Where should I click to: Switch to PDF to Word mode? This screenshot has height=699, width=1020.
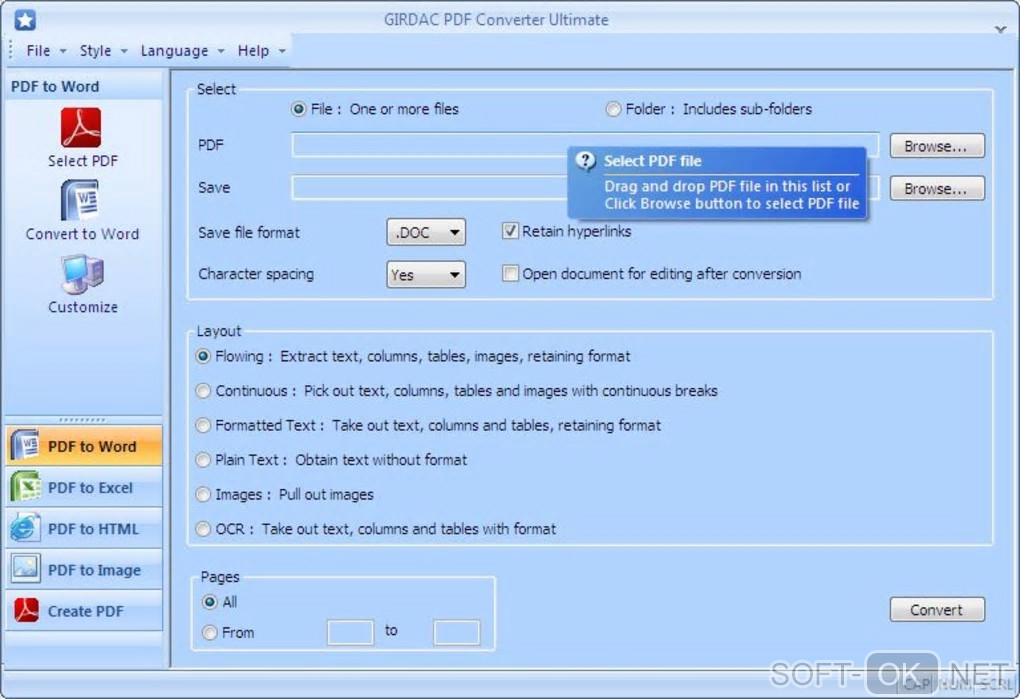coord(84,446)
